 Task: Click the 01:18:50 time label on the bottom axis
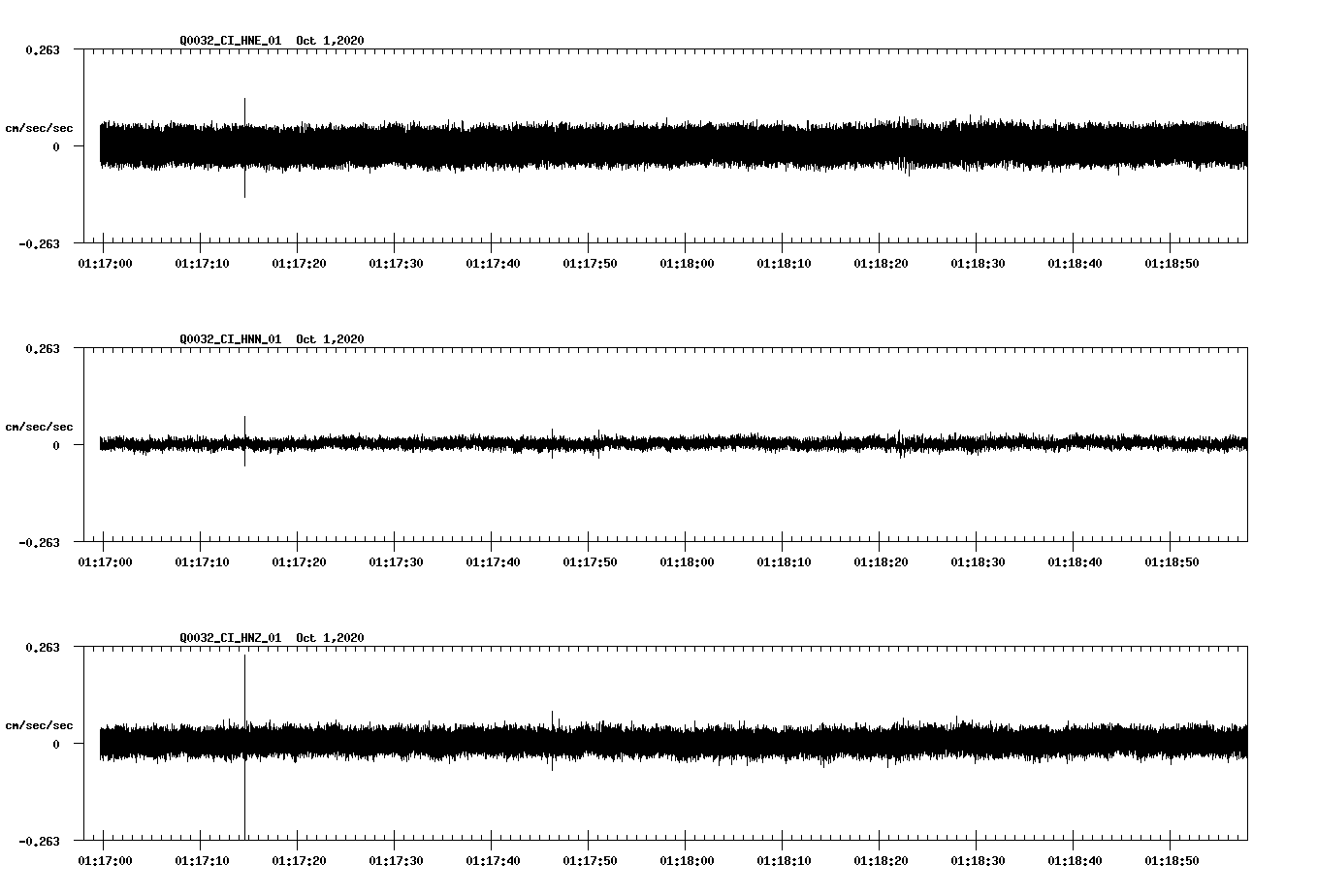1172,859
